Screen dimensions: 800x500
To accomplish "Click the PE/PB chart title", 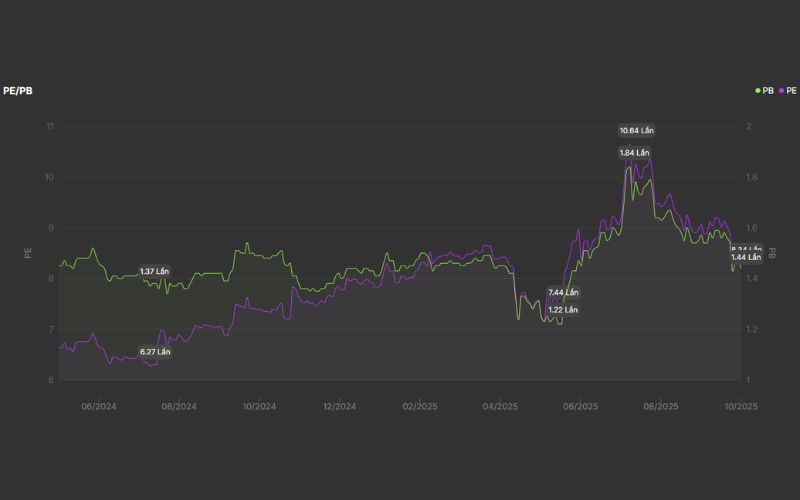I will point(19,90).
